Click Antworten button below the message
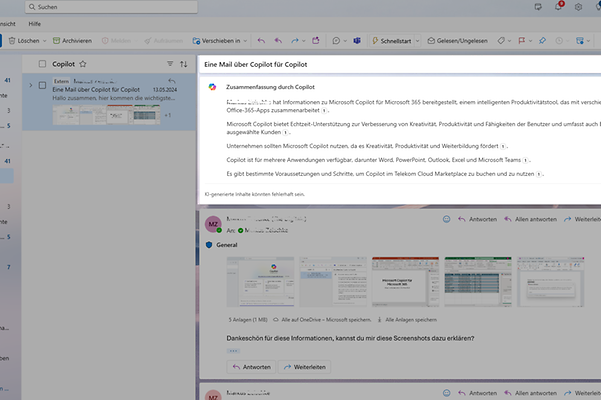This screenshot has width=601, height=400. (x=251, y=366)
